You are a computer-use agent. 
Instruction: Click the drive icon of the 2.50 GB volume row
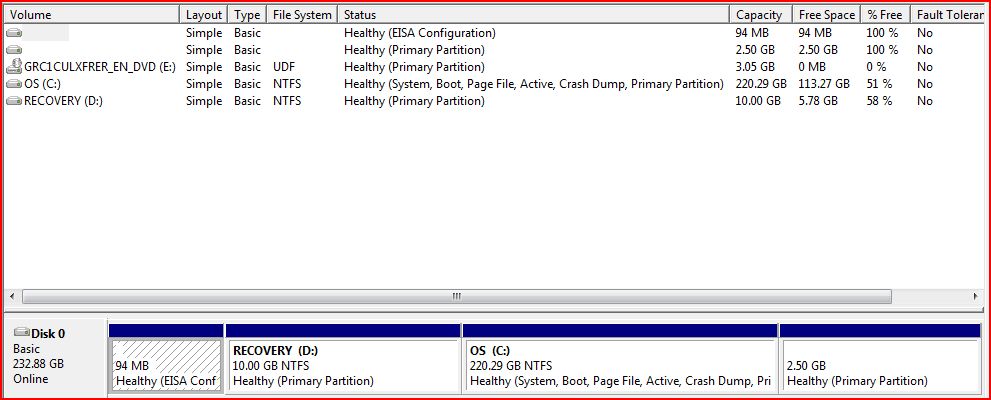tap(14, 49)
